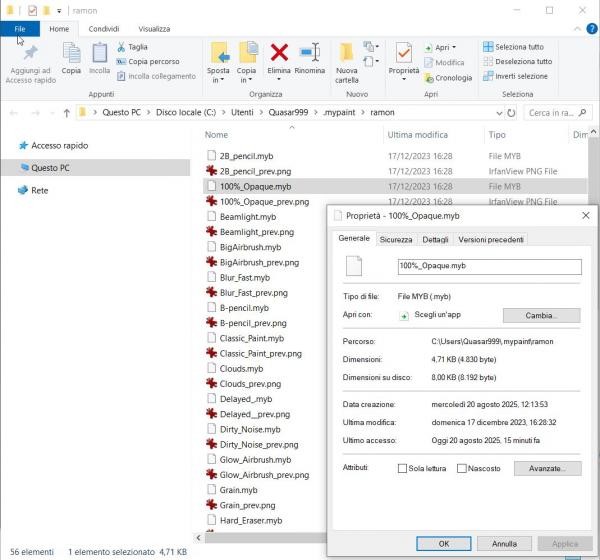Image resolution: width=600 pixels, height=560 pixels.
Task: Open the Sposta in move icon
Action: tap(220, 53)
